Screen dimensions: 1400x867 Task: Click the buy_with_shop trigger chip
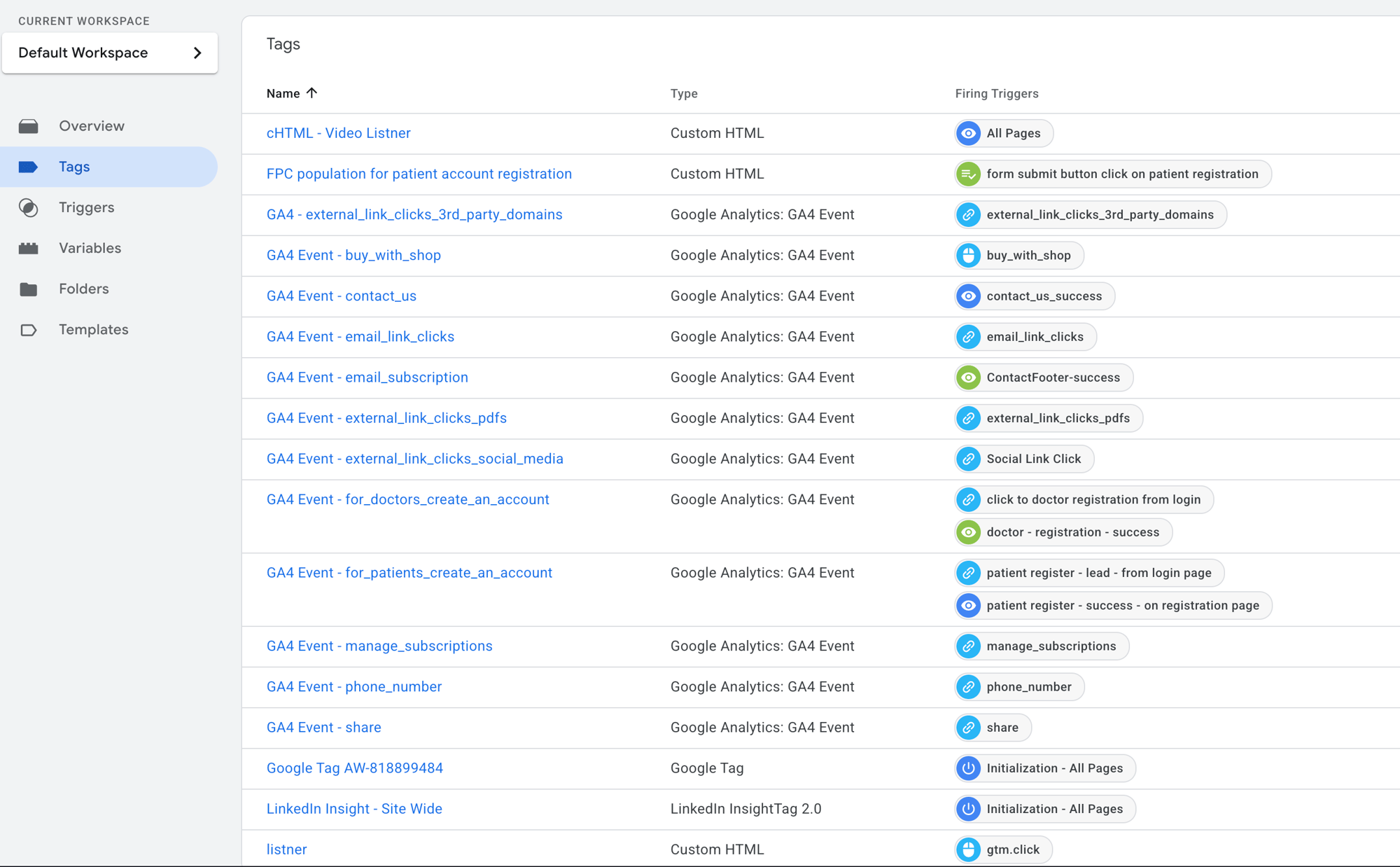click(1018, 255)
